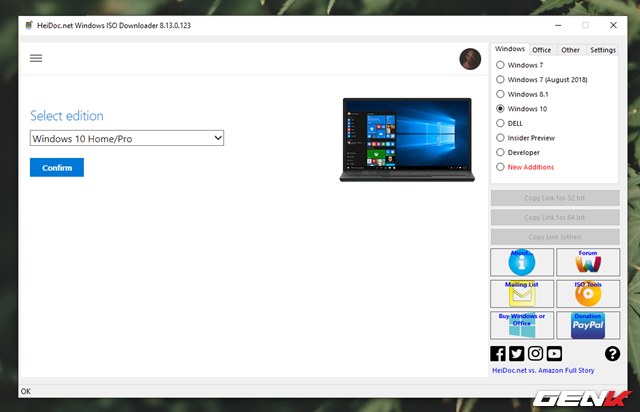Select the Windows 8.1 radio button
The height and width of the screenshot is (412, 640).
pos(500,94)
